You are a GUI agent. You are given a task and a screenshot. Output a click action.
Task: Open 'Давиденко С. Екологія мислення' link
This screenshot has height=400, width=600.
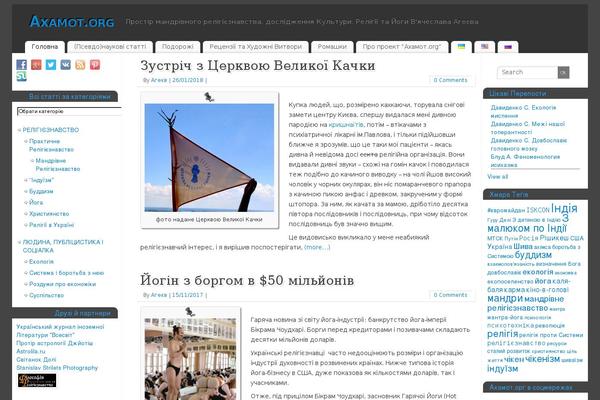pyautogui.click(x=523, y=111)
